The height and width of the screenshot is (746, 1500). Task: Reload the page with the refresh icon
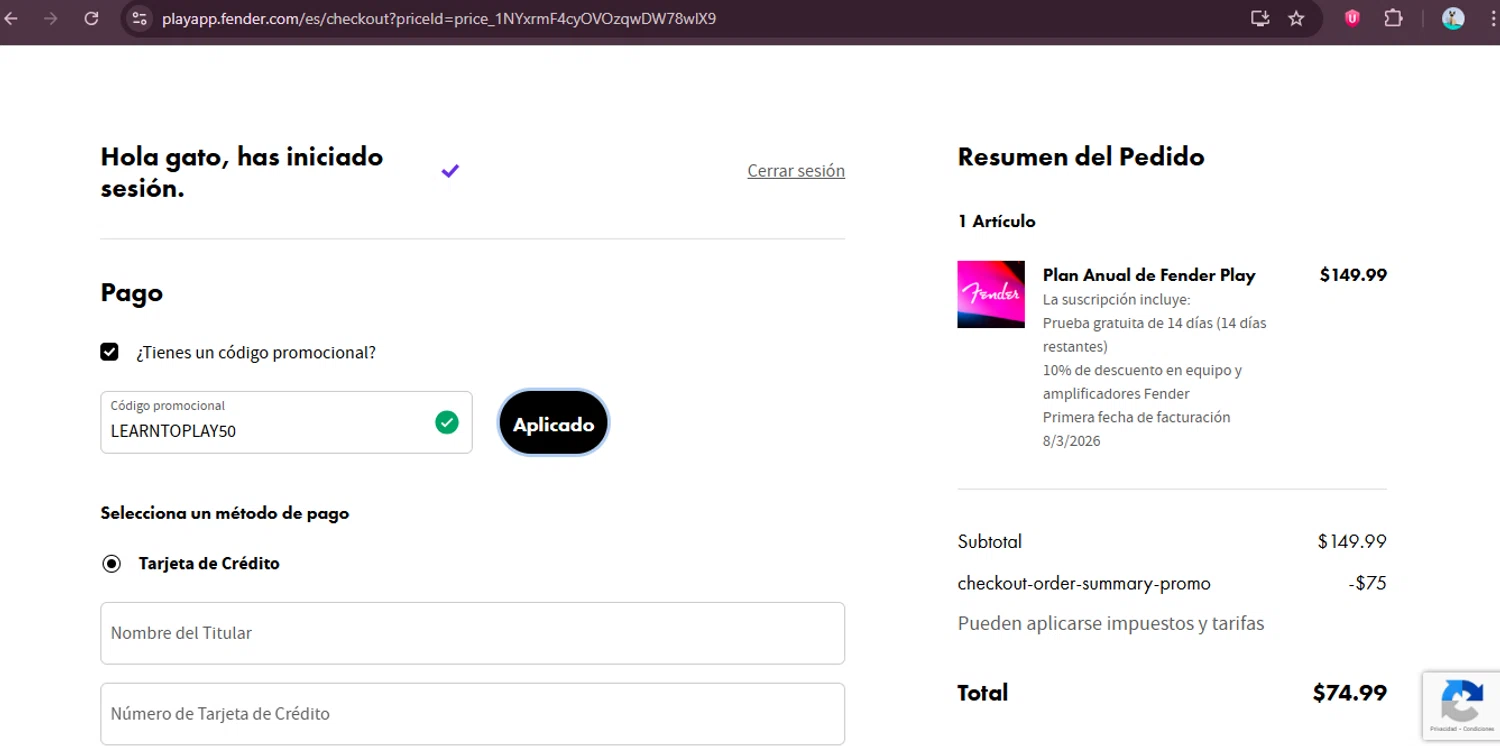coord(91,18)
